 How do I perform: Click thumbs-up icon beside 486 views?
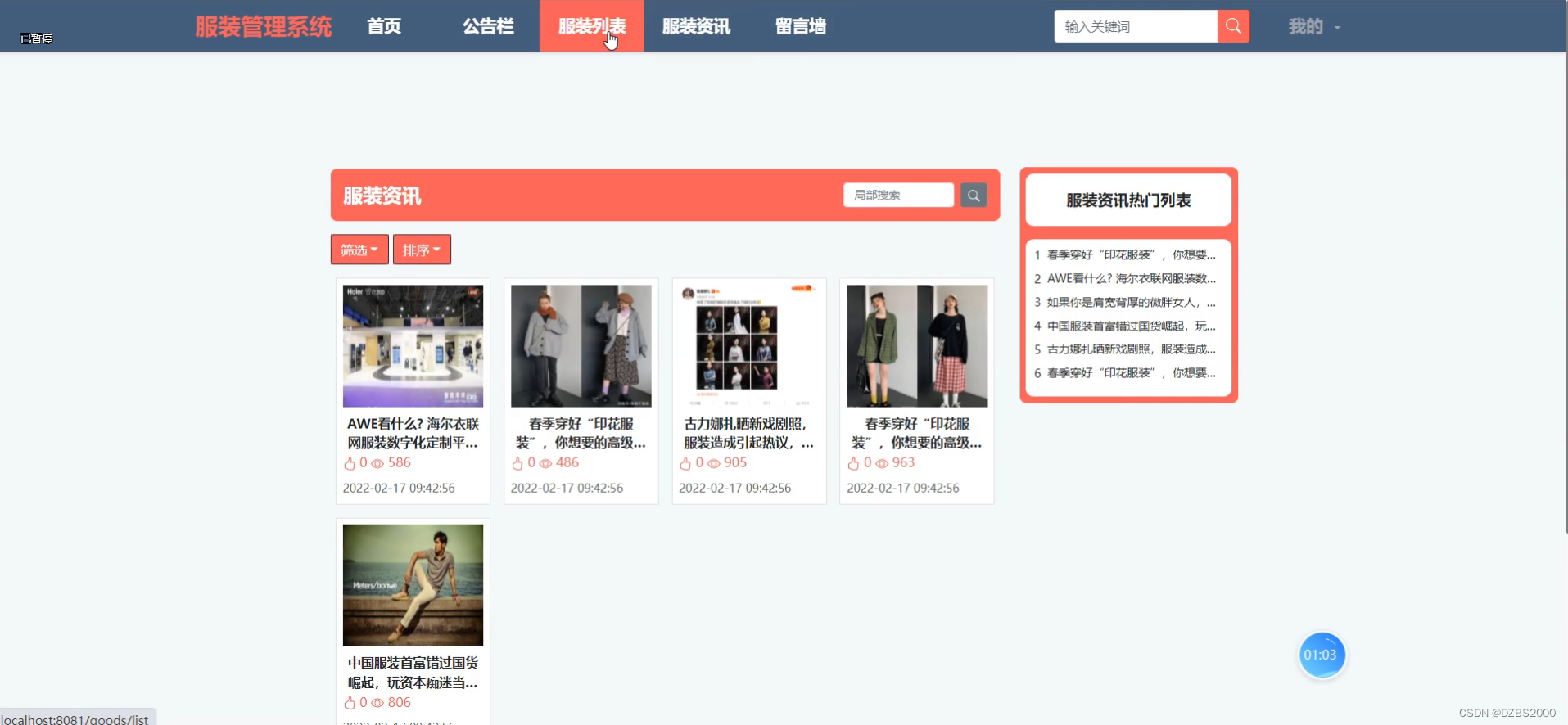tap(517, 463)
